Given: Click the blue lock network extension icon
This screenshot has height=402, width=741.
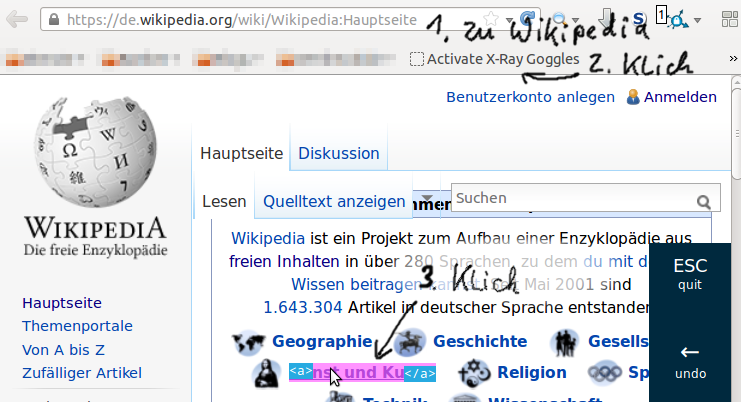Looking at the screenshot, I should click(679, 20).
